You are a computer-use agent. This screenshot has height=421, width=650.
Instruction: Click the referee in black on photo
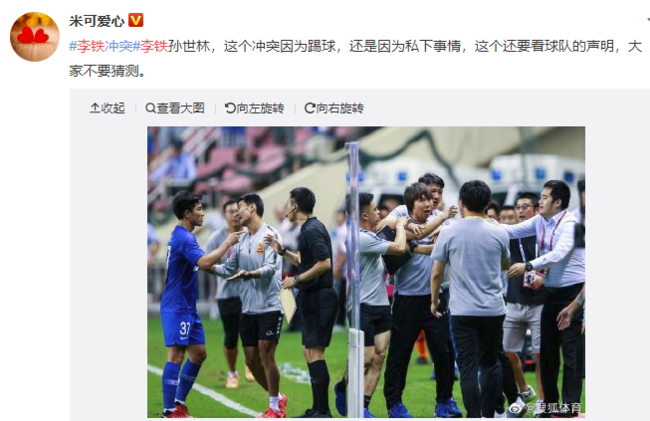click(311, 300)
